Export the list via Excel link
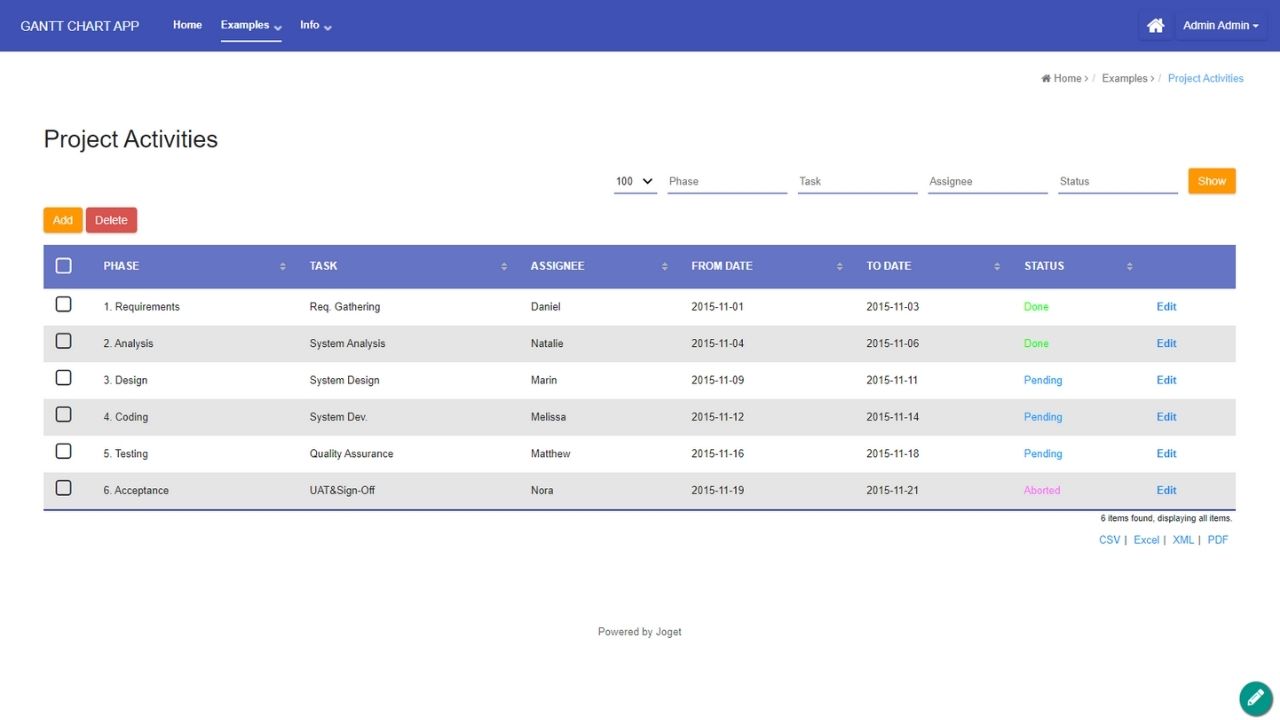Image resolution: width=1280 pixels, height=720 pixels. [x=1146, y=540]
